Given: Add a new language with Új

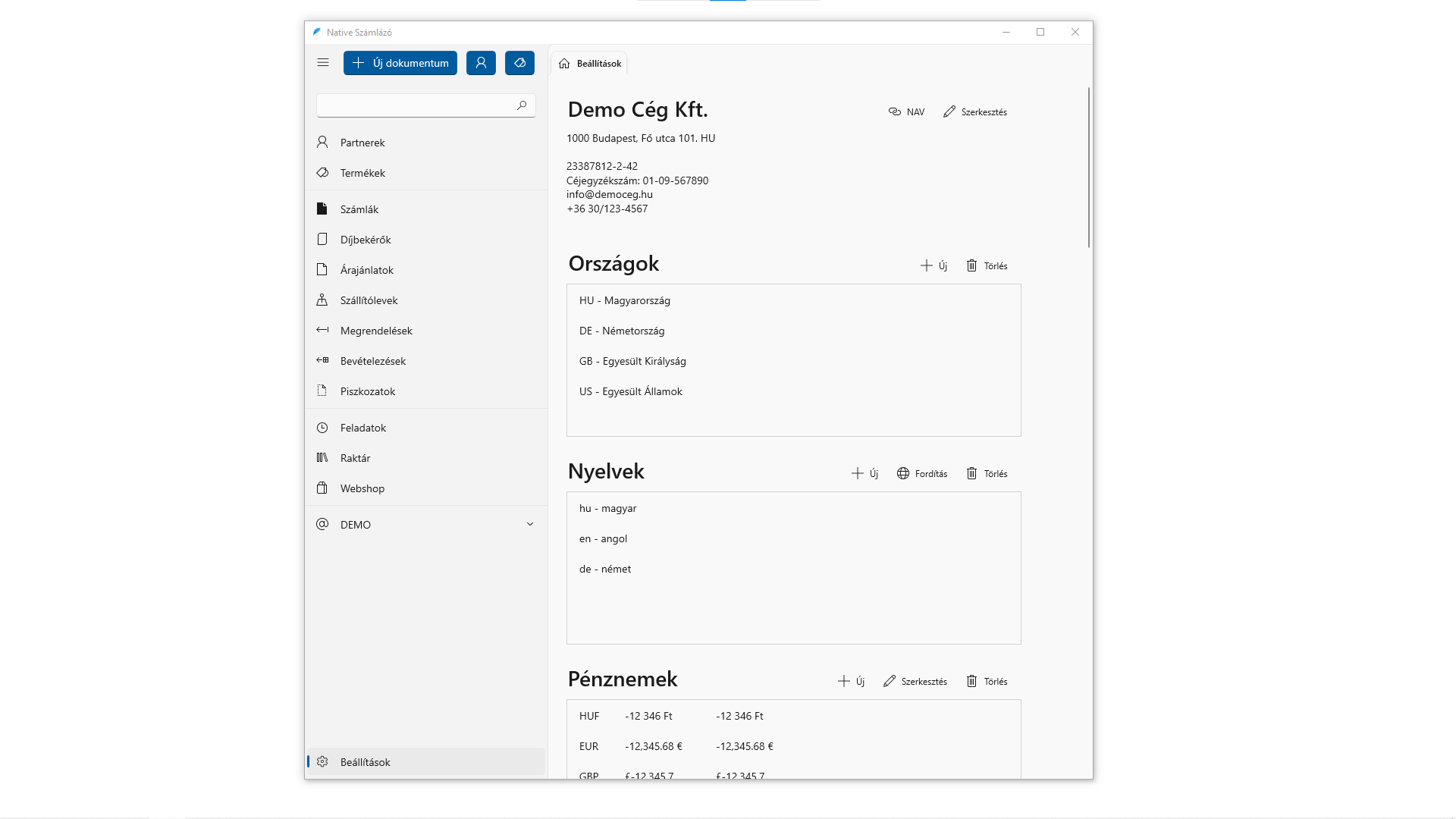Looking at the screenshot, I should pos(864,473).
